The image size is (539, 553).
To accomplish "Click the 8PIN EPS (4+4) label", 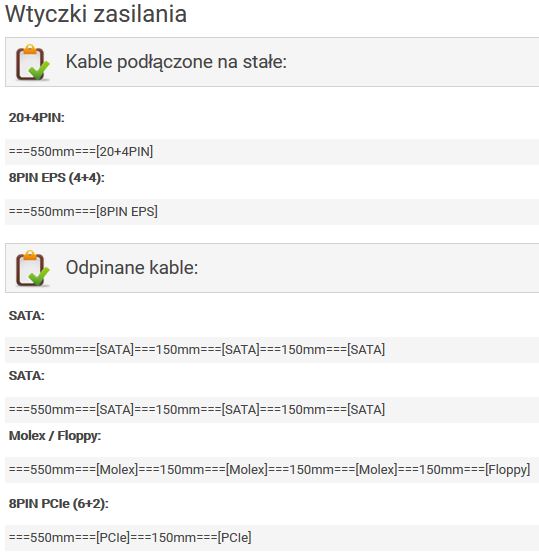I will [56, 177].
